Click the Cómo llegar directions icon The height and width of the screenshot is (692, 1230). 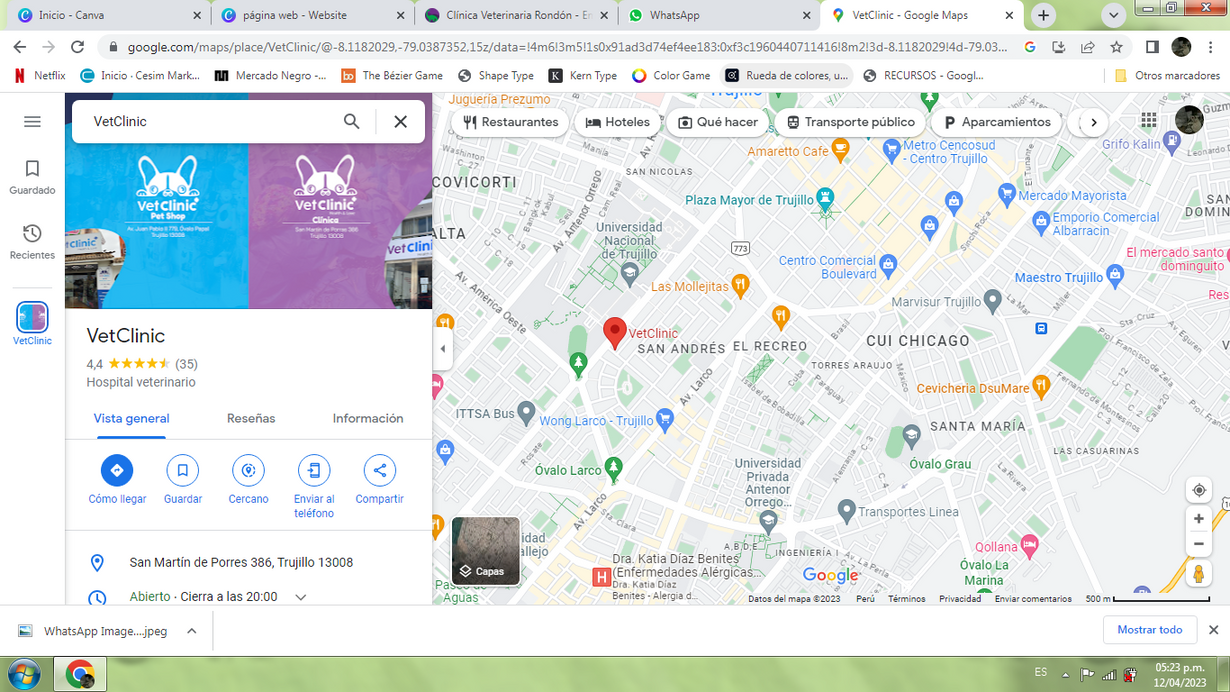pyautogui.click(x=117, y=470)
